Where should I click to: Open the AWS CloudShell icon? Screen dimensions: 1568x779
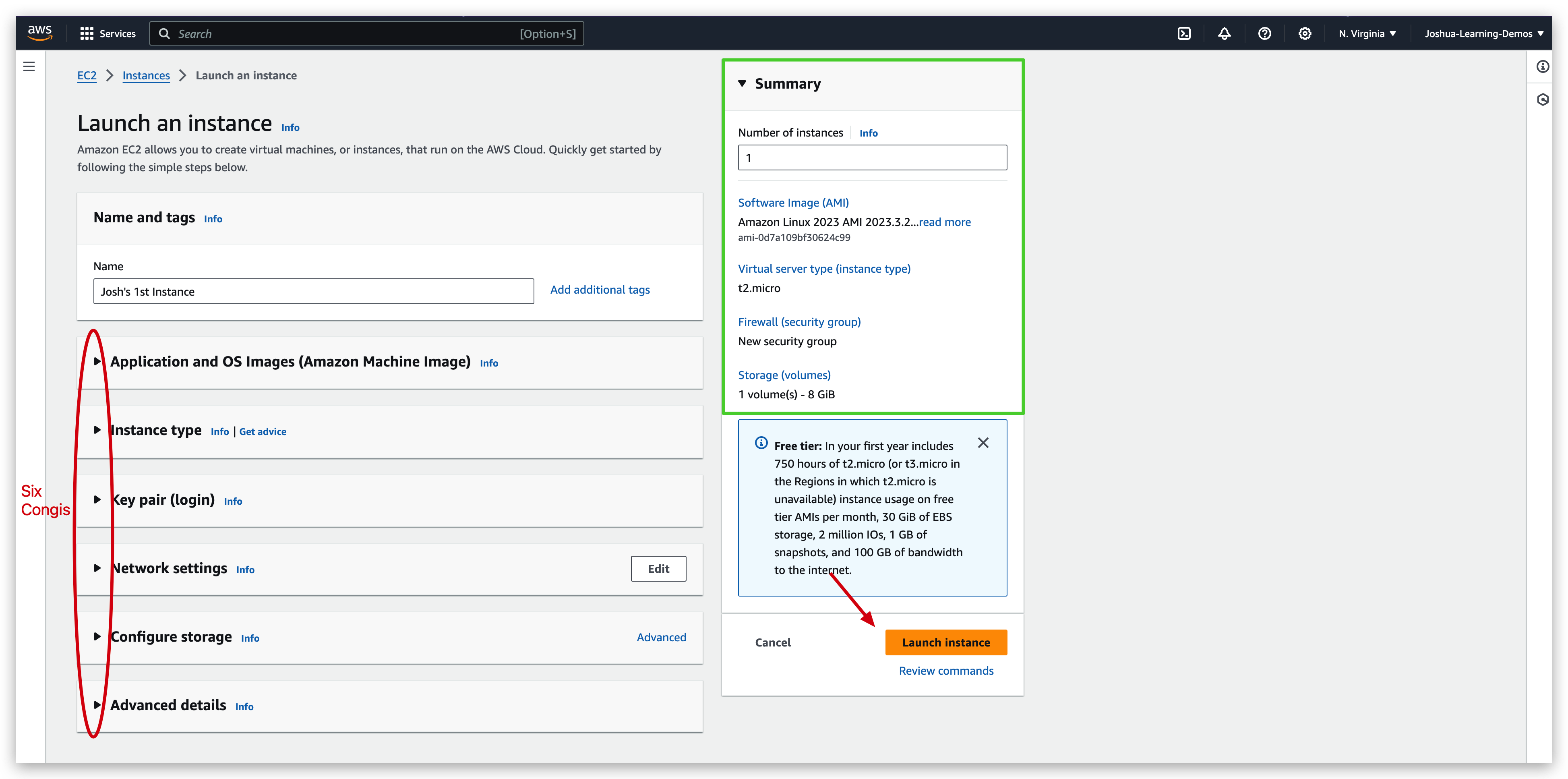tap(1184, 33)
